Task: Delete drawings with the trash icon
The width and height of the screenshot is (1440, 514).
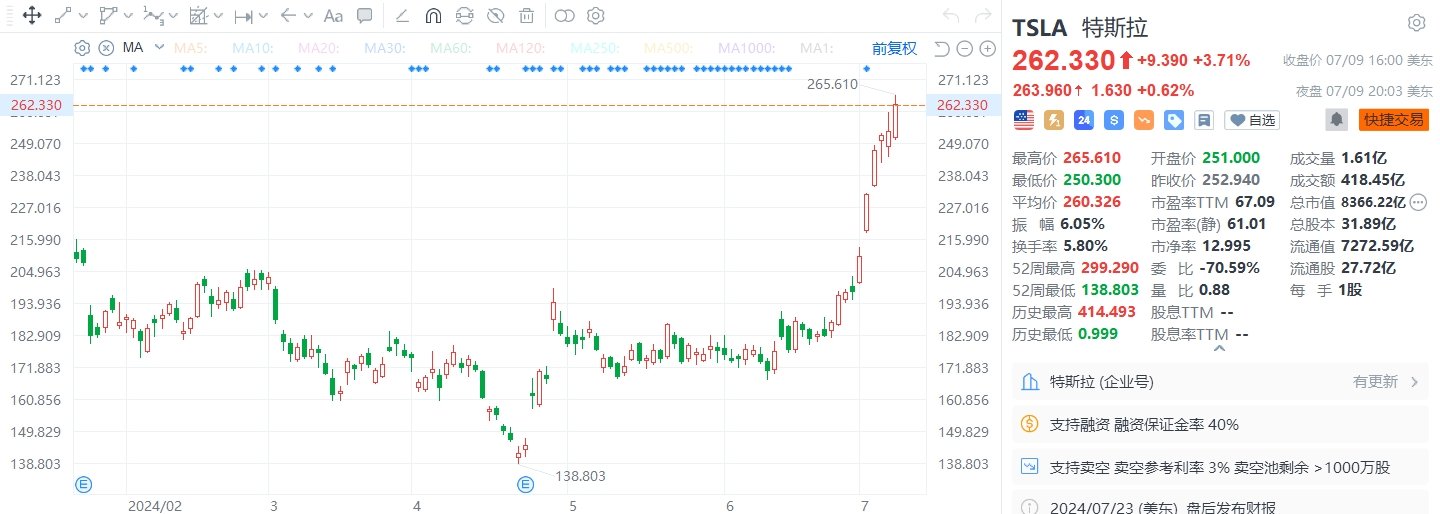Action: [x=526, y=15]
